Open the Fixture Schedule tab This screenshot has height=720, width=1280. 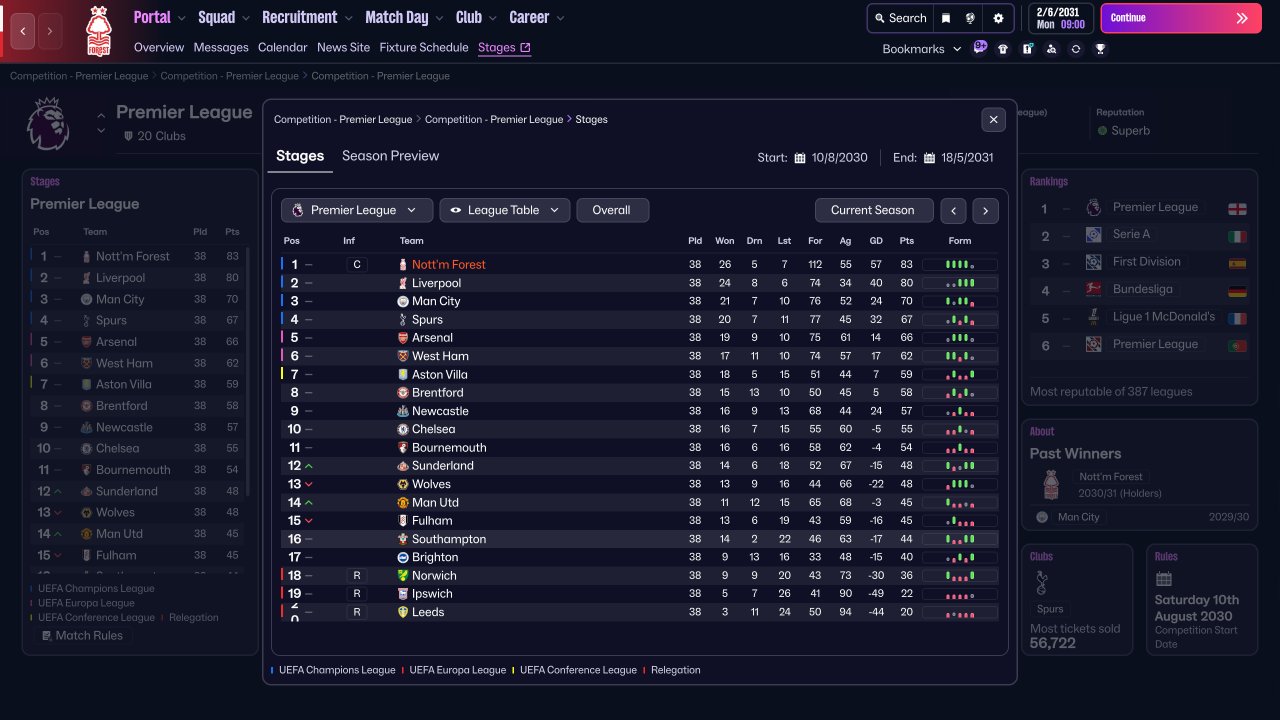(x=424, y=47)
